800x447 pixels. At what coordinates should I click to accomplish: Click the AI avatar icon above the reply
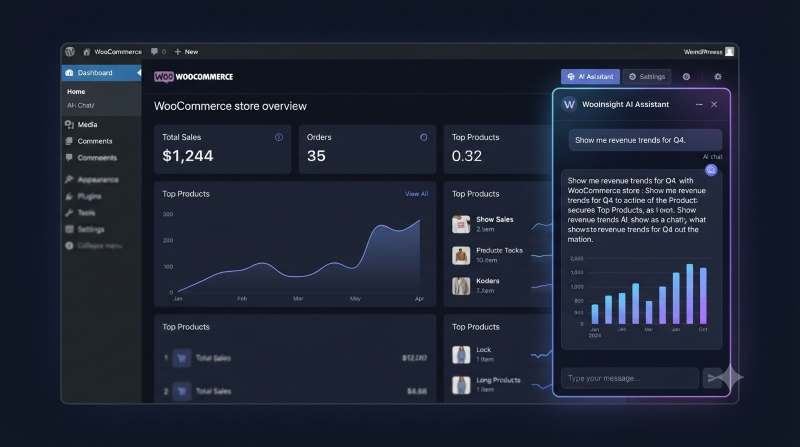(x=711, y=170)
